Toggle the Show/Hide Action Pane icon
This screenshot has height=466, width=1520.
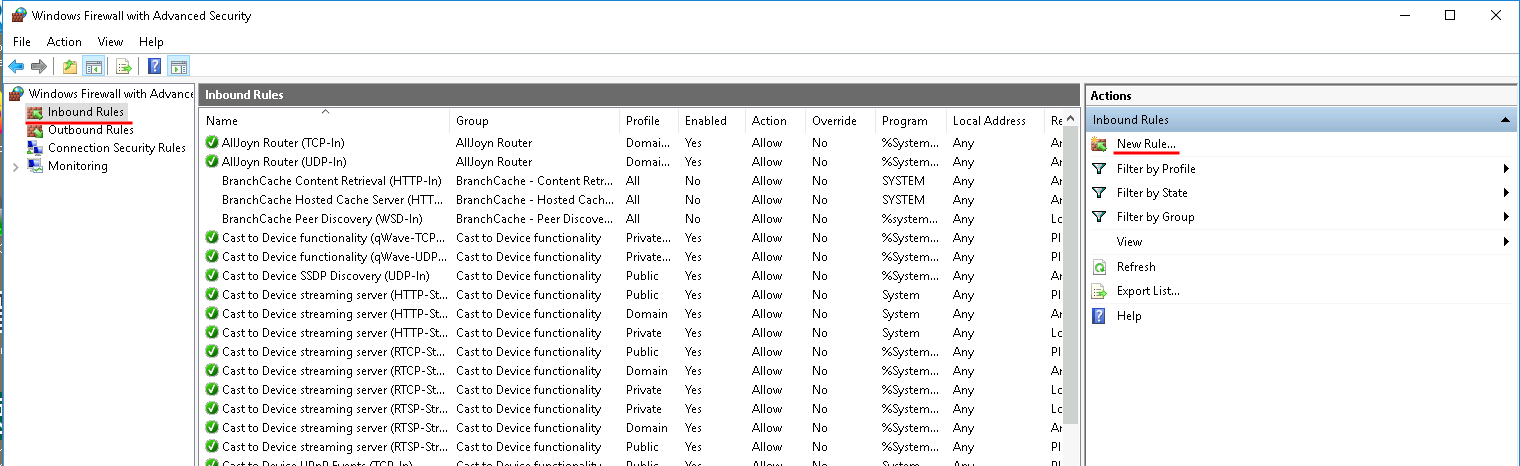click(x=179, y=67)
